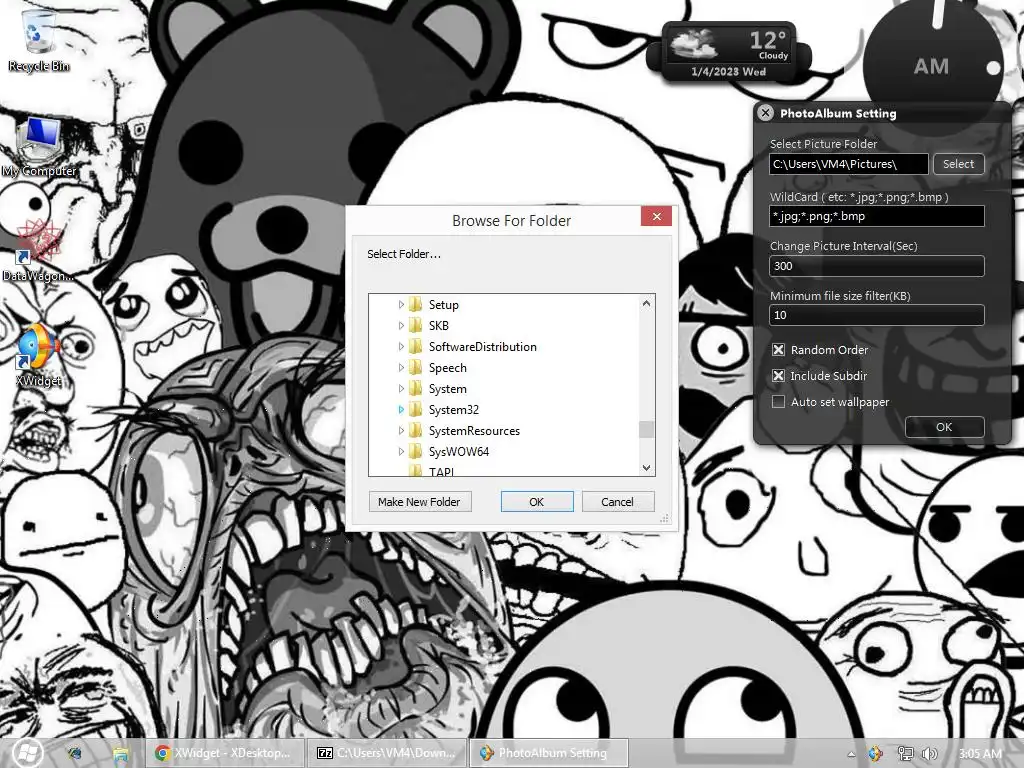Click the 1/4/2023 Wed date on widget
Viewport: 1024px width, 768px height.
tap(728, 72)
